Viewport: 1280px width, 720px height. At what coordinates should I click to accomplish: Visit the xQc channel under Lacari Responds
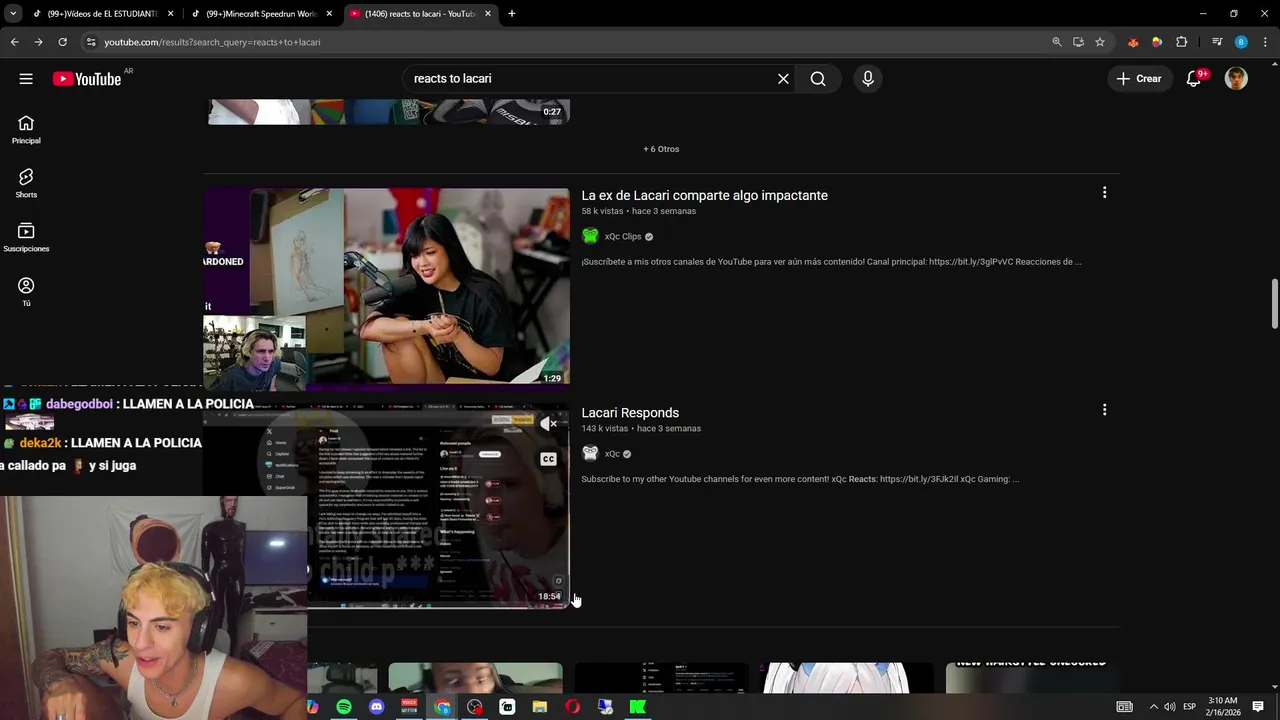tap(612, 454)
